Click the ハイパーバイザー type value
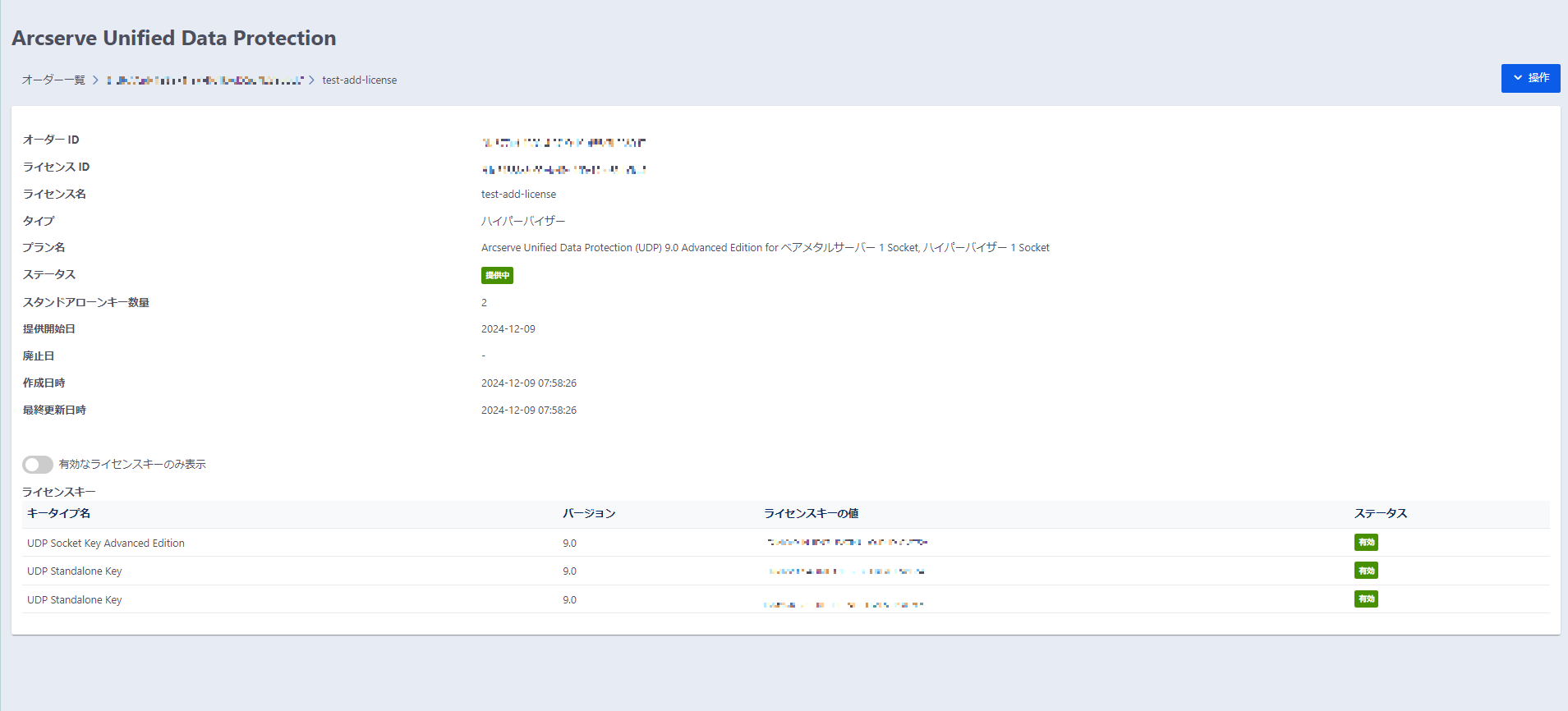The height and width of the screenshot is (711, 1568). (x=523, y=221)
